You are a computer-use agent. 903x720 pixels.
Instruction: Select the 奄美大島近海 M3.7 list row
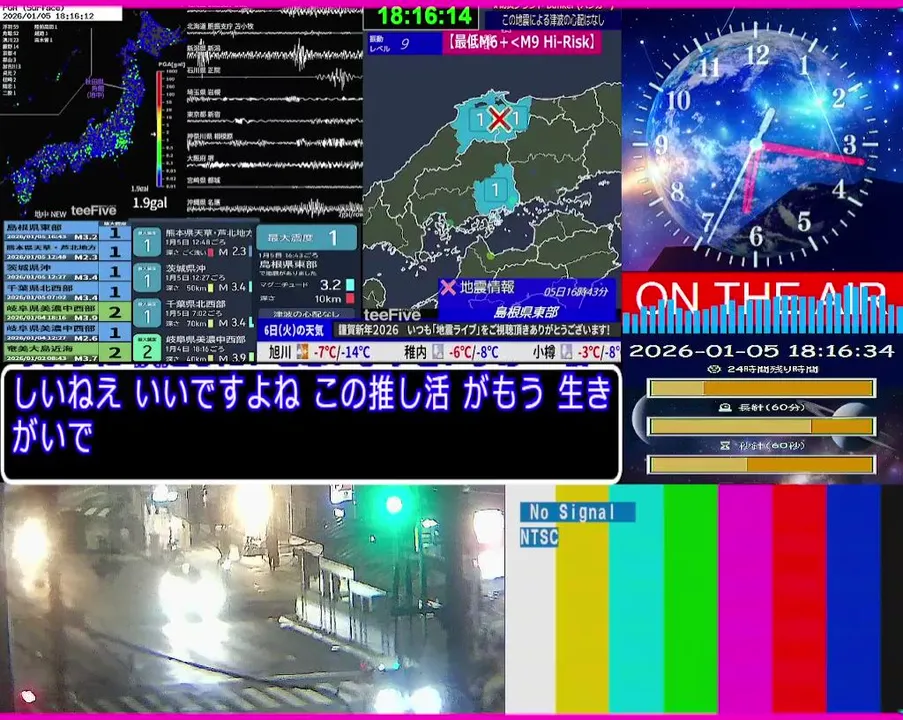[67, 352]
